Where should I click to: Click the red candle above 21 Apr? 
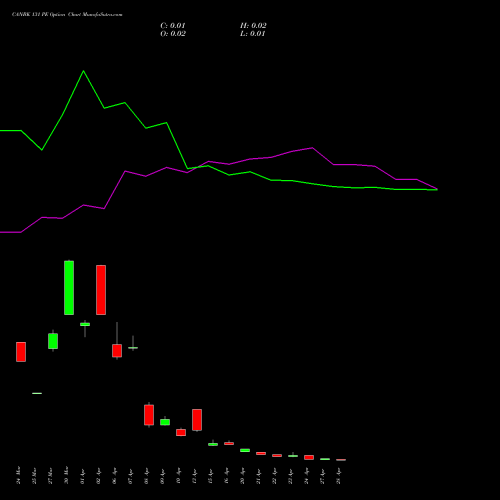(x=261, y=453)
